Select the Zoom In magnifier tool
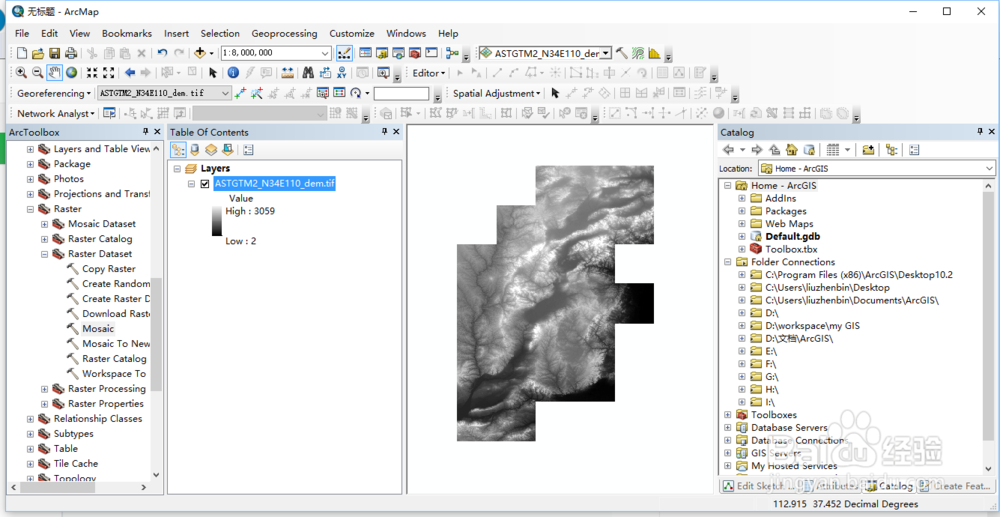The width and height of the screenshot is (1000, 517). click(x=21, y=73)
